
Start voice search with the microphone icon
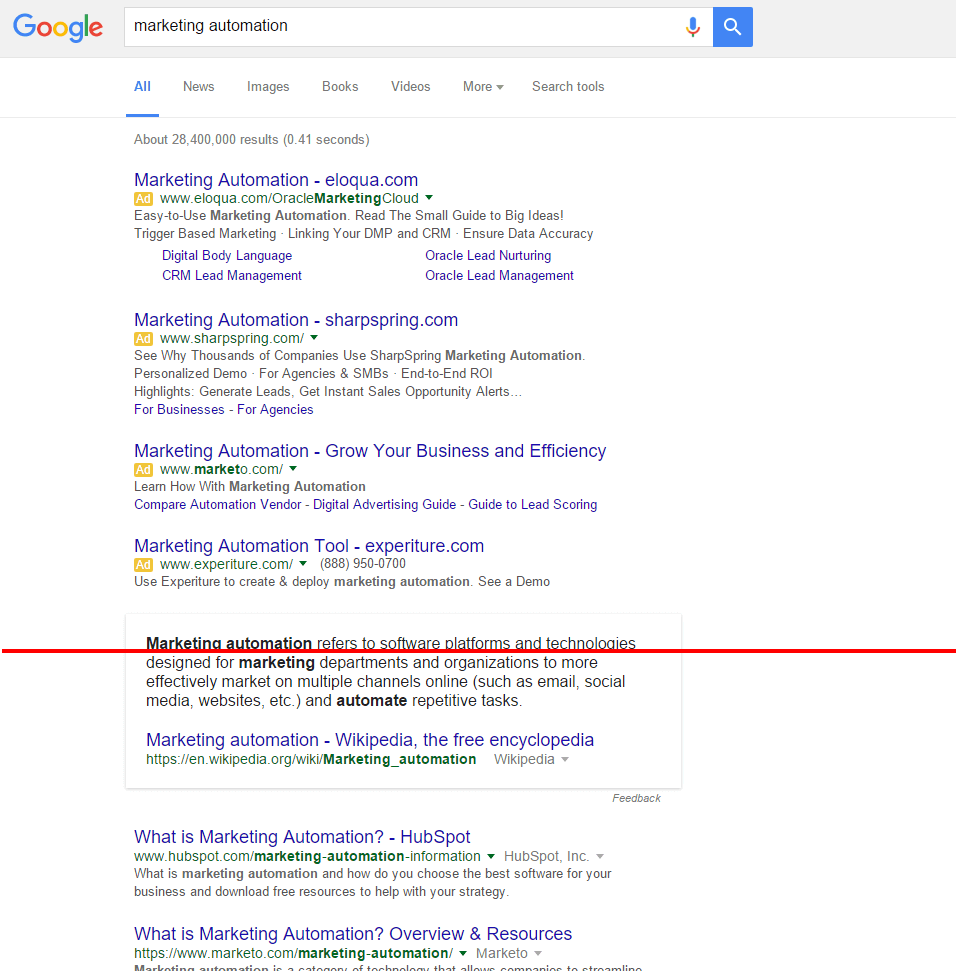pos(693,27)
